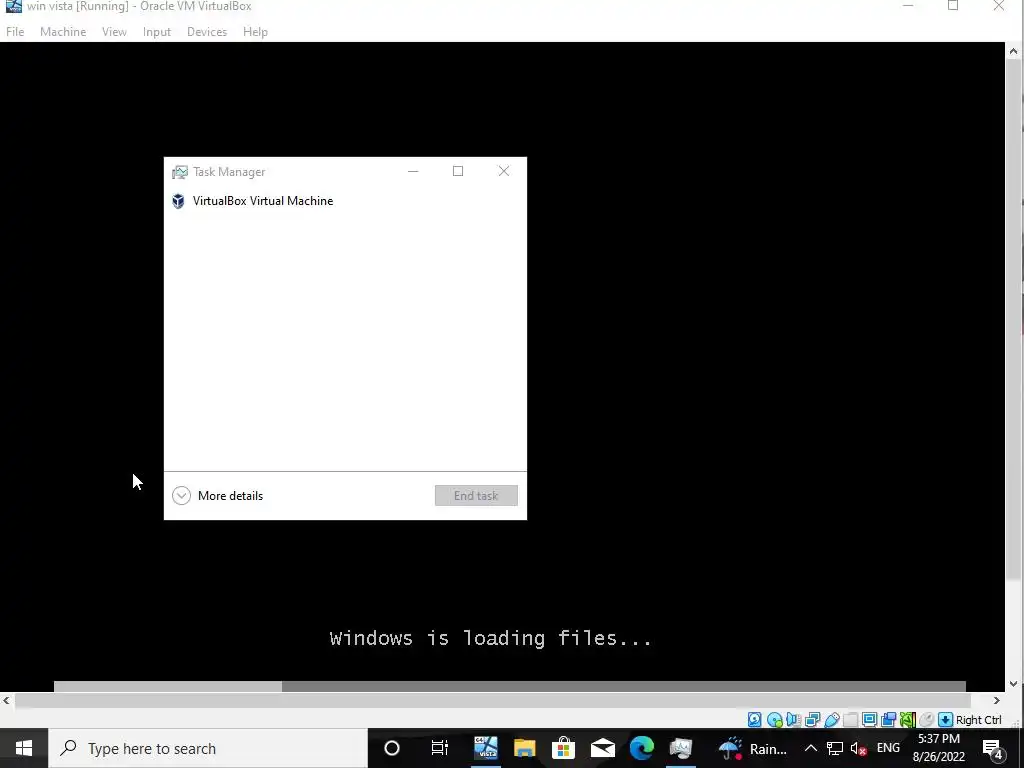Click the optical disk status icon
1024x768 pixels.
coord(775,720)
